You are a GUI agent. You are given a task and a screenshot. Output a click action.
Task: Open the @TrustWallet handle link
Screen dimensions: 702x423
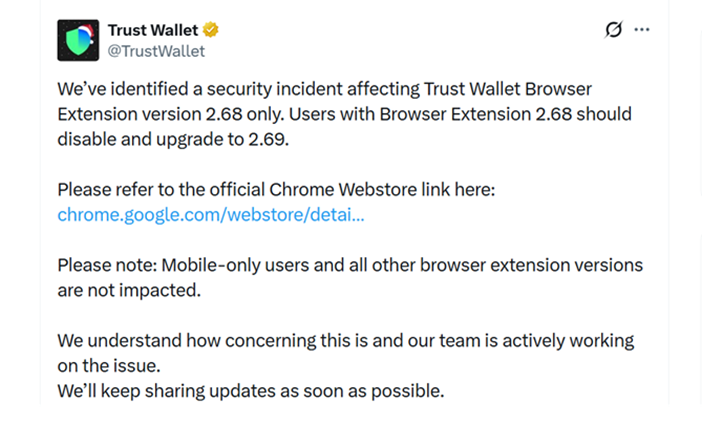(156, 50)
